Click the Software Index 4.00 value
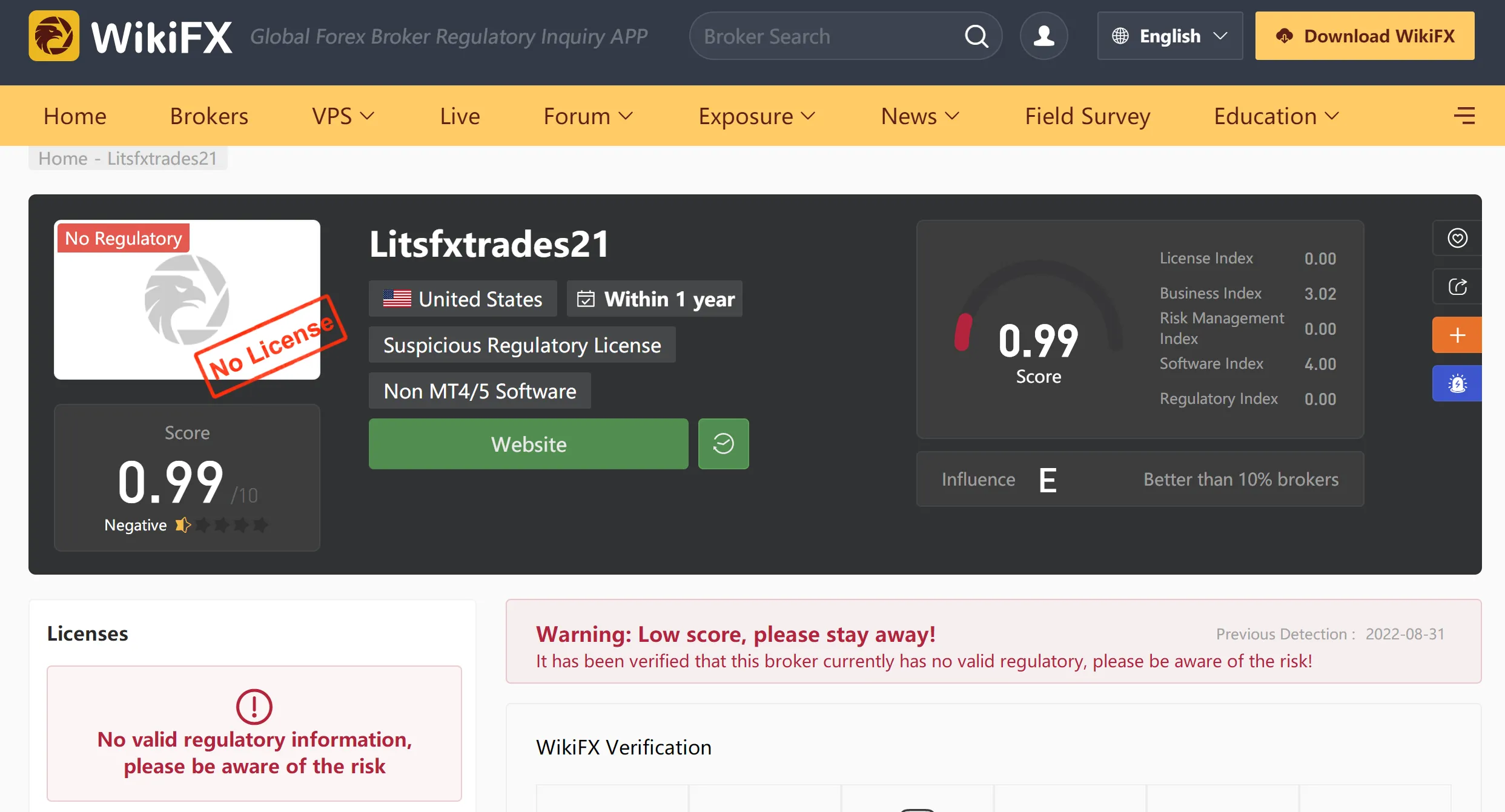The image size is (1505, 812). pyautogui.click(x=1320, y=364)
